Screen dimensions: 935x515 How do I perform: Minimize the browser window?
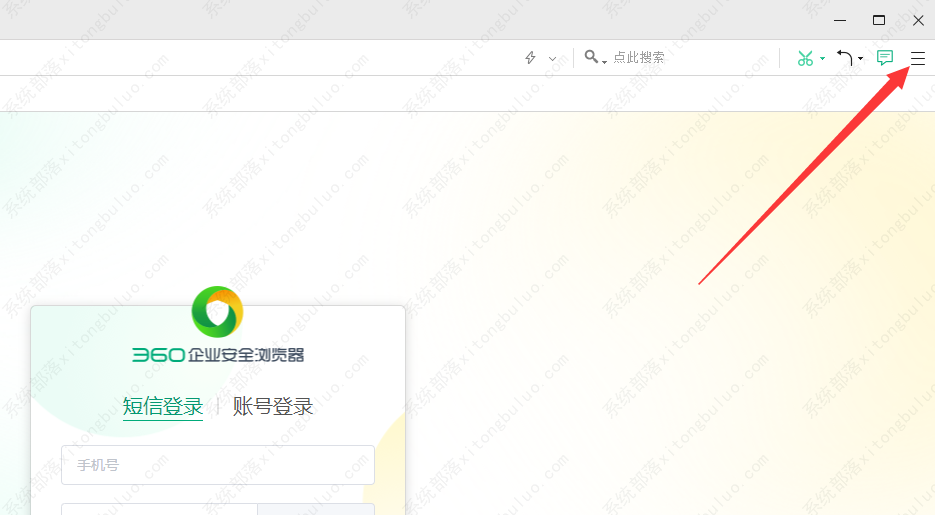840,20
